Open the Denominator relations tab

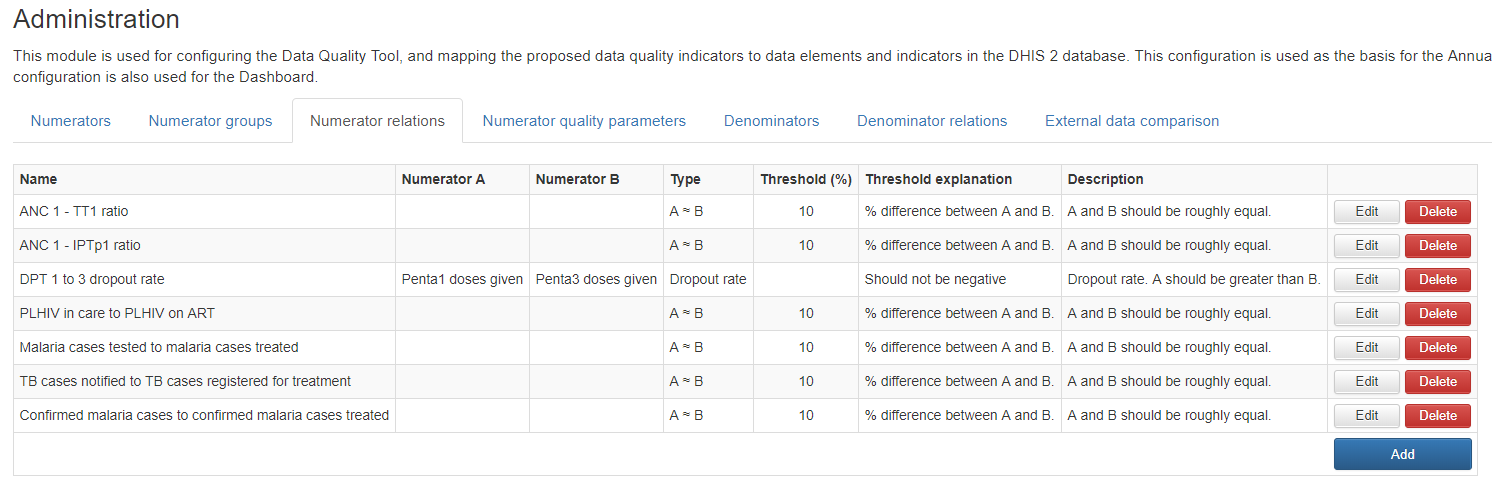tap(932, 121)
